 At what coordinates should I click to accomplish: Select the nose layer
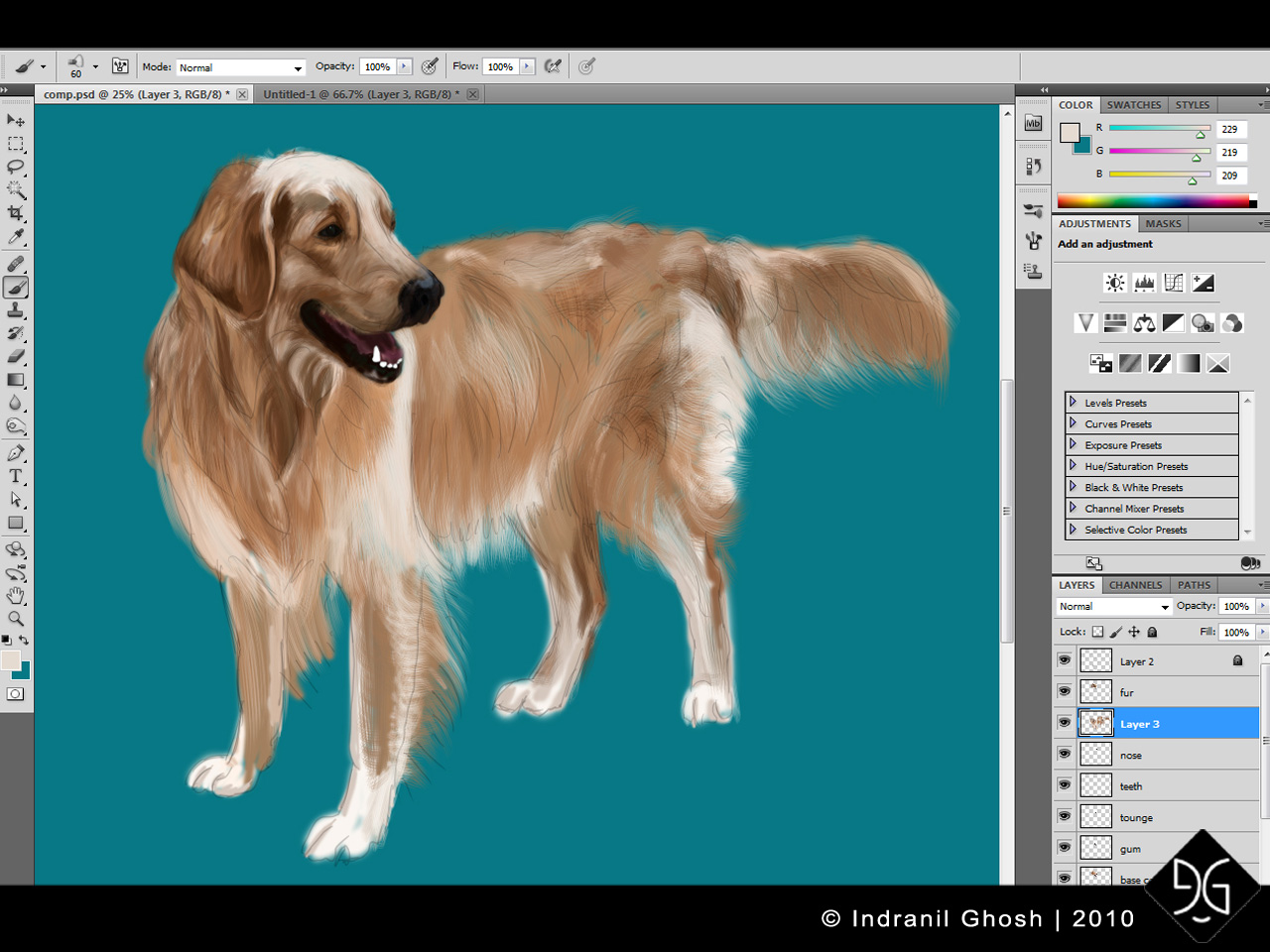pyautogui.click(x=1131, y=754)
